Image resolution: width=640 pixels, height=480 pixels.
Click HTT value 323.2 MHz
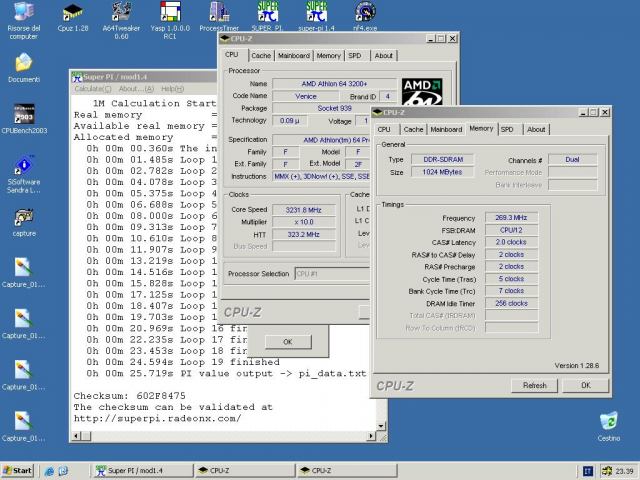coord(303,235)
